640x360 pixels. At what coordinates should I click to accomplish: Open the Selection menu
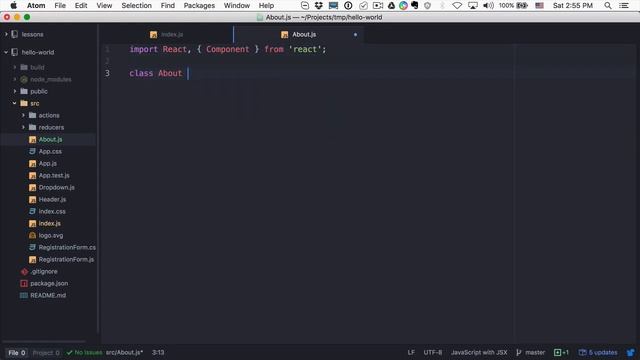pyautogui.click(x=136, y=5)
